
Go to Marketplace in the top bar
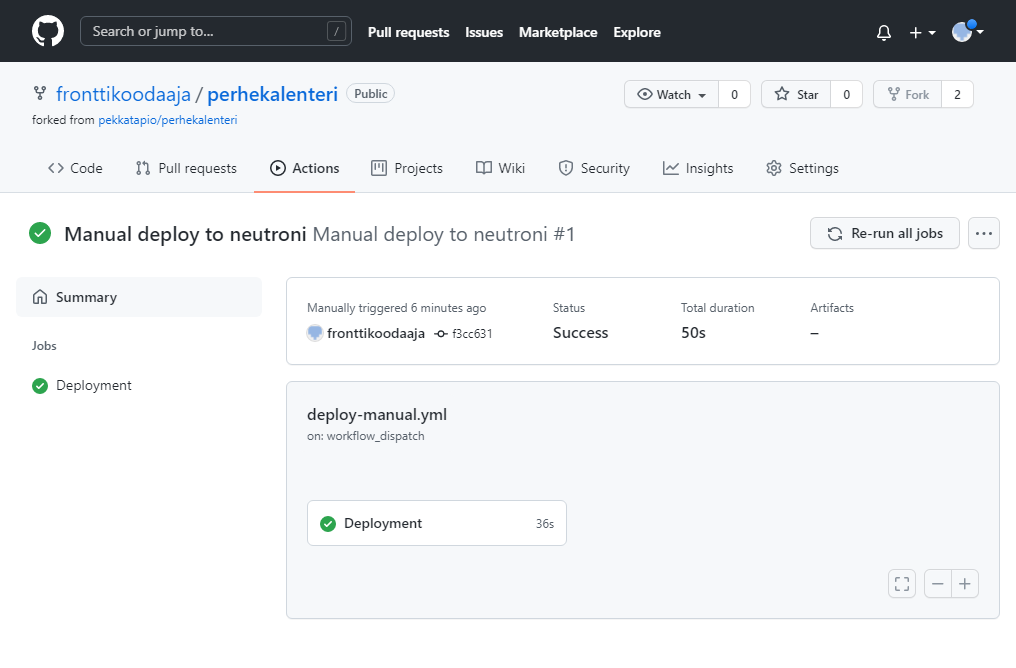tap(558, 32)
